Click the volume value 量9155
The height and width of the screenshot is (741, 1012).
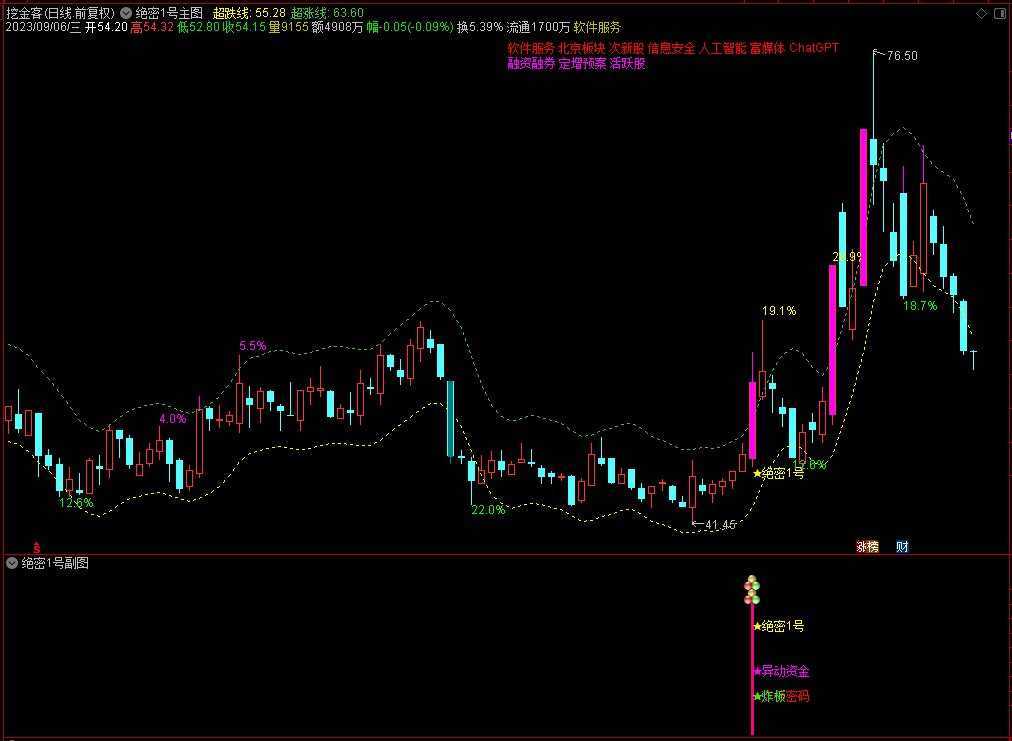pos(288,28)
